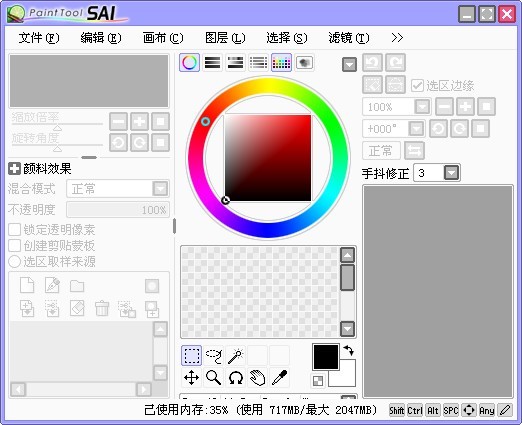
Task: Swap foreground and background colors arrow
Action: 349,350
